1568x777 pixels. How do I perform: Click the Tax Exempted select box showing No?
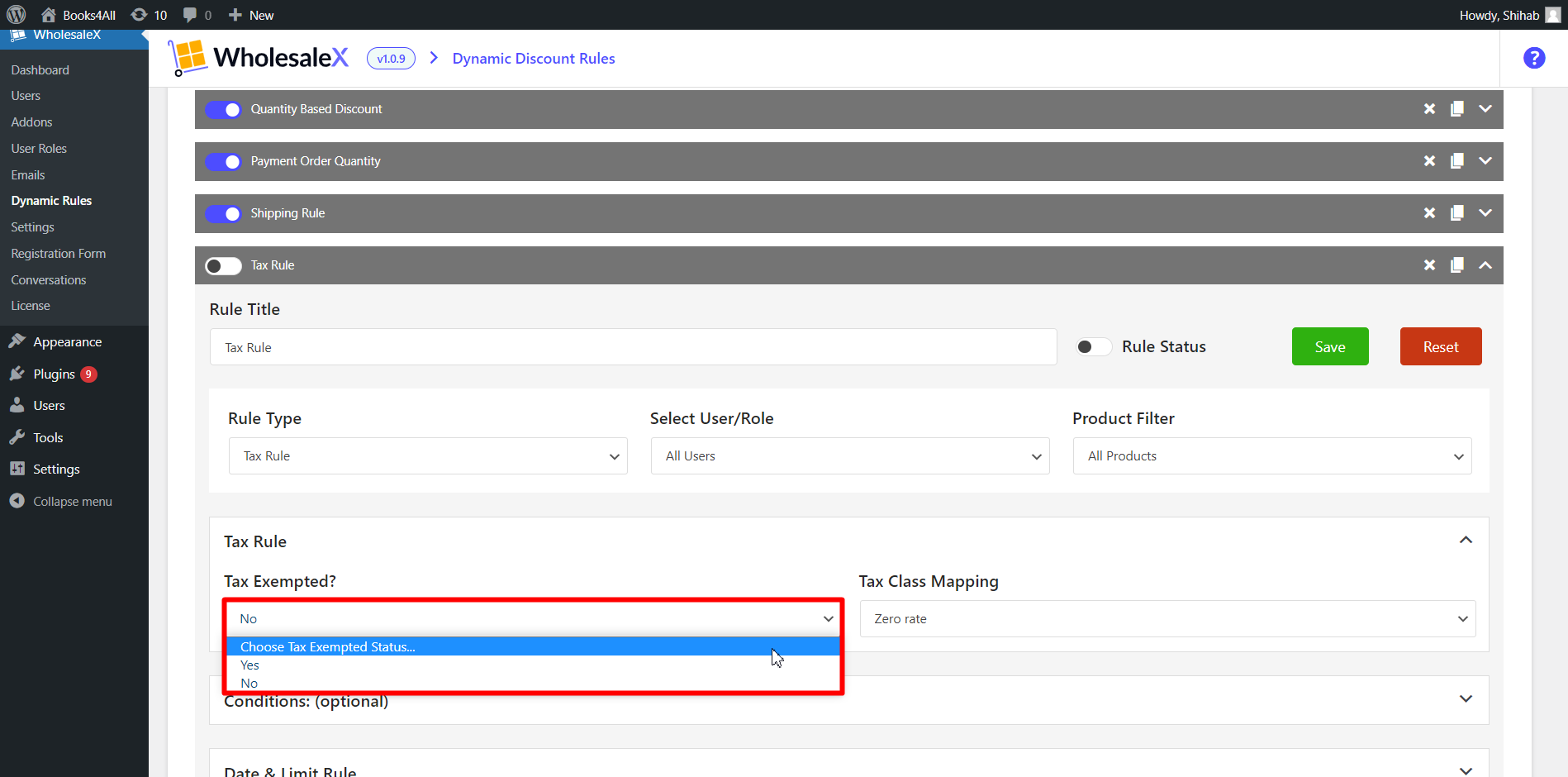coord(533,619)
